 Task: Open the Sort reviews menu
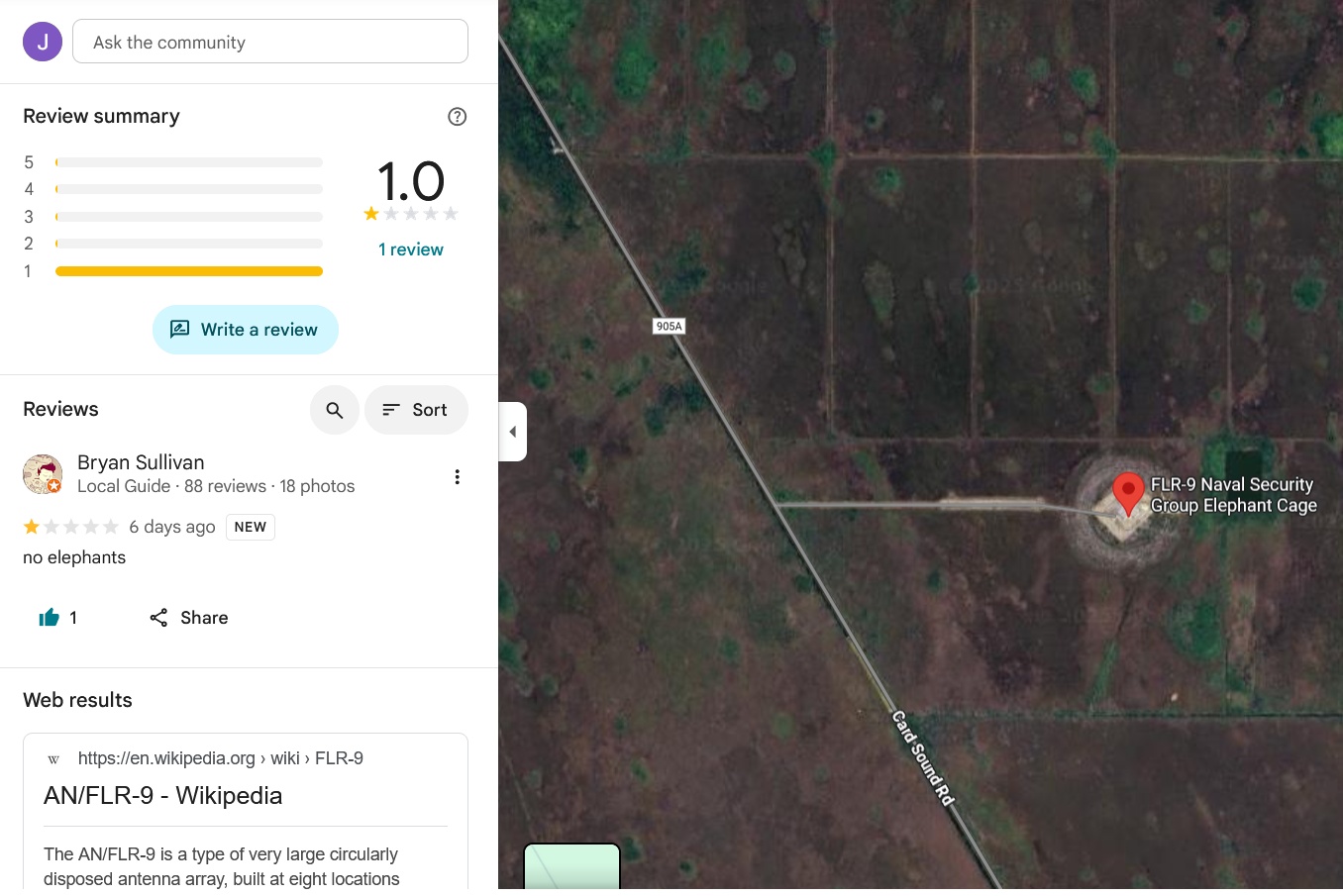coord(416,410)
